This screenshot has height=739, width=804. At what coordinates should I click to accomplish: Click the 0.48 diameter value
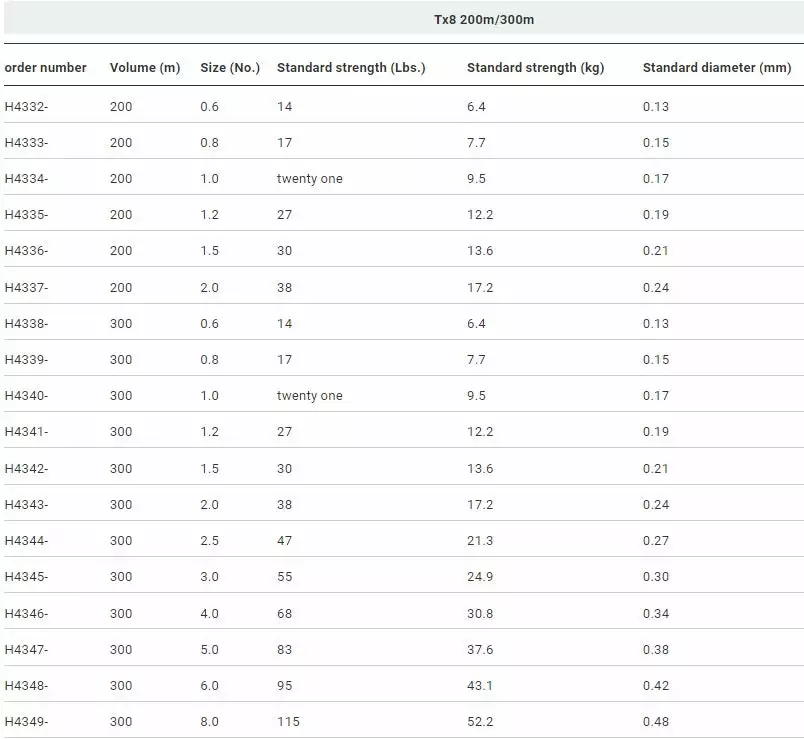(656, 722)
